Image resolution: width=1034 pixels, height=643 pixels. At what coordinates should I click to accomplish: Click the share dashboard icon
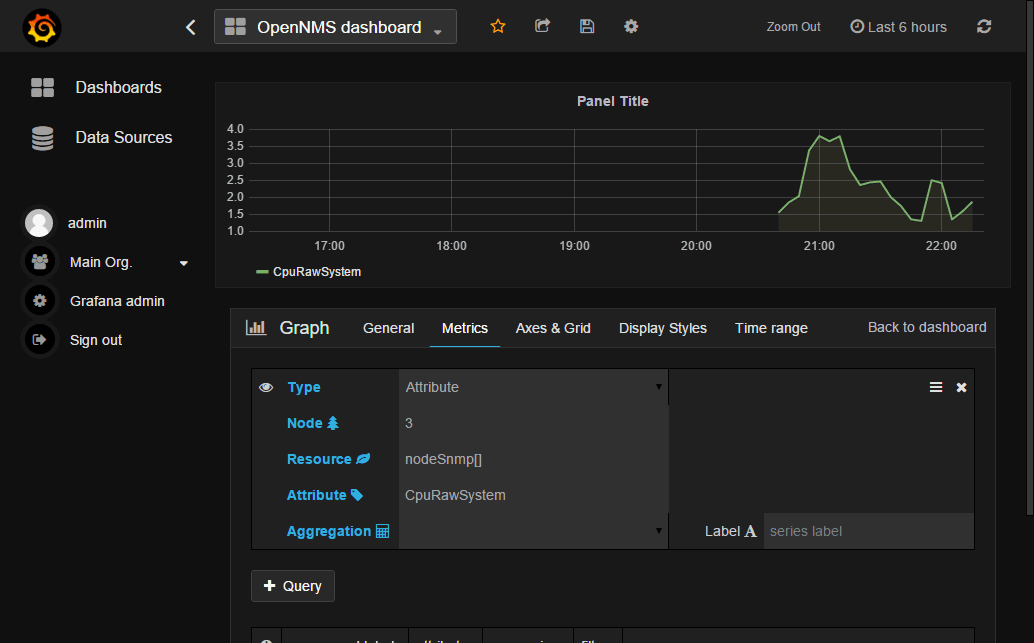pos(542,26)
